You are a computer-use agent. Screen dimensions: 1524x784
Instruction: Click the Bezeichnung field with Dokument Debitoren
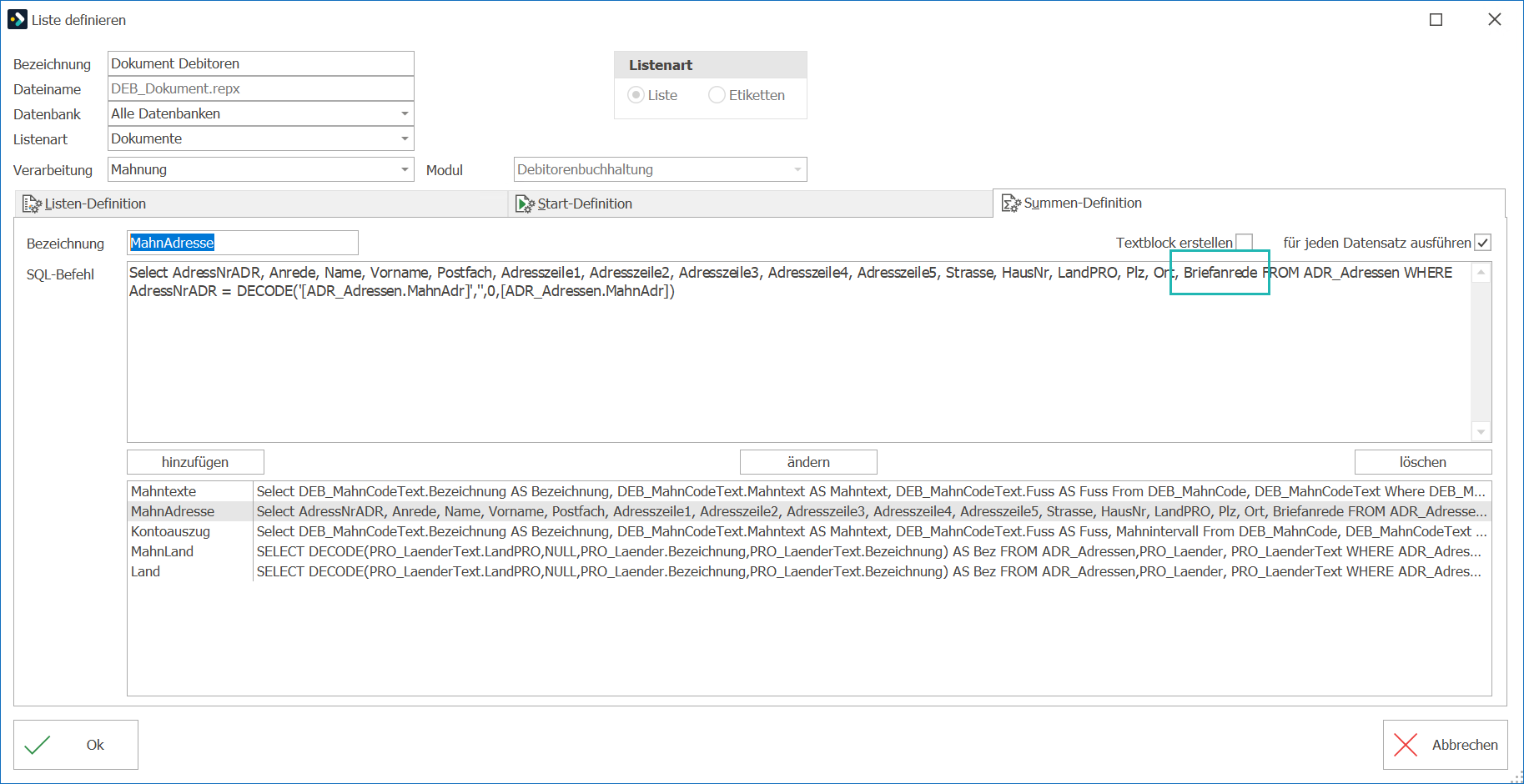tap(261, 63)
